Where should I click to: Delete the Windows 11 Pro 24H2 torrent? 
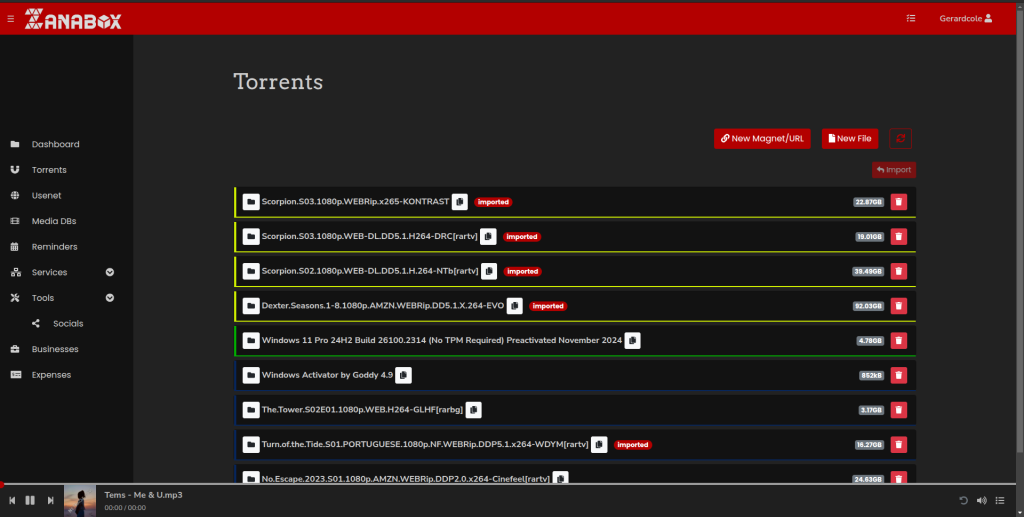[899, 340]
